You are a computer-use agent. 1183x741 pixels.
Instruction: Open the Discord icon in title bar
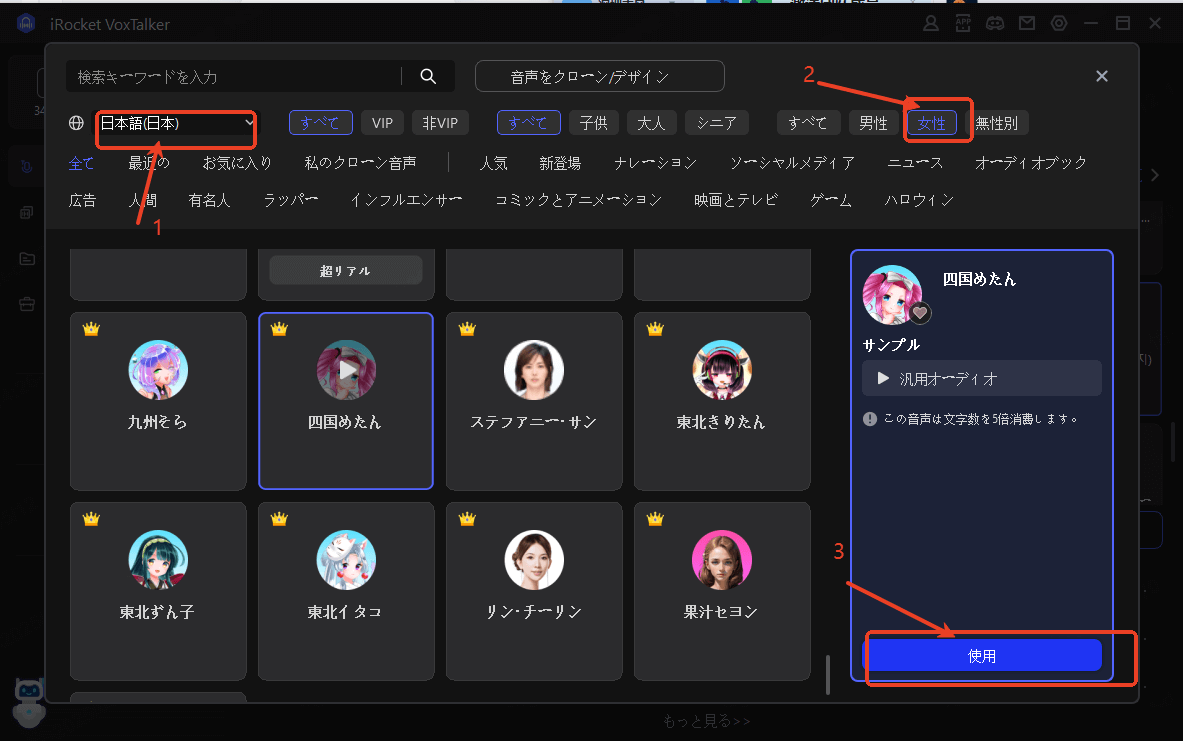[995, 23]
